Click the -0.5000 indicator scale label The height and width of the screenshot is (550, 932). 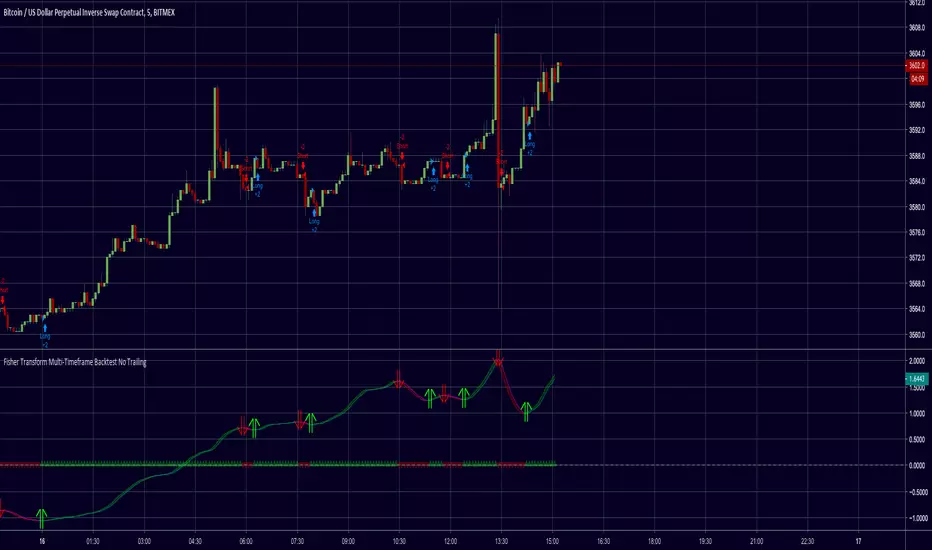[x=916, y=492]
